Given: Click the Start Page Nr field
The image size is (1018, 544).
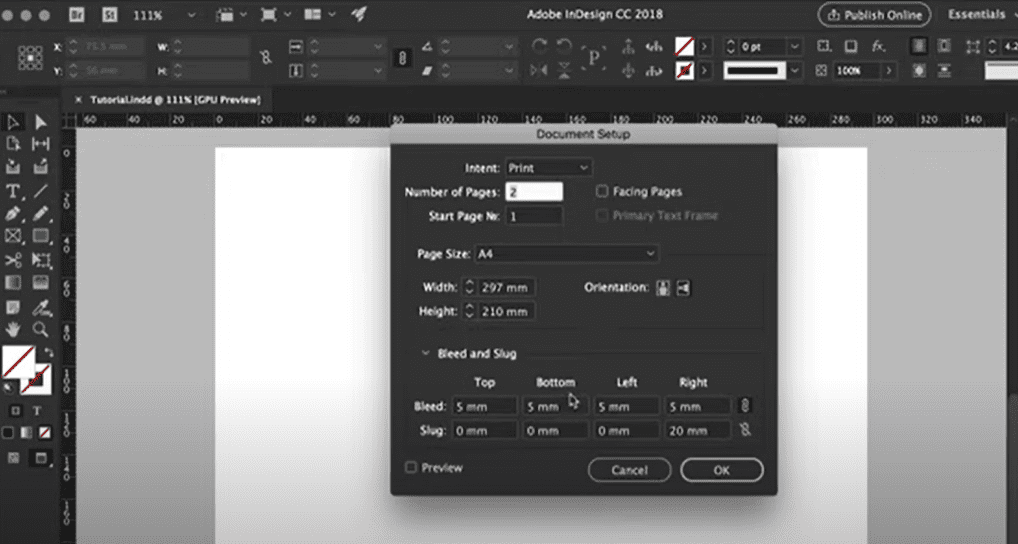Looking at the screenshot, I should 534,216.
